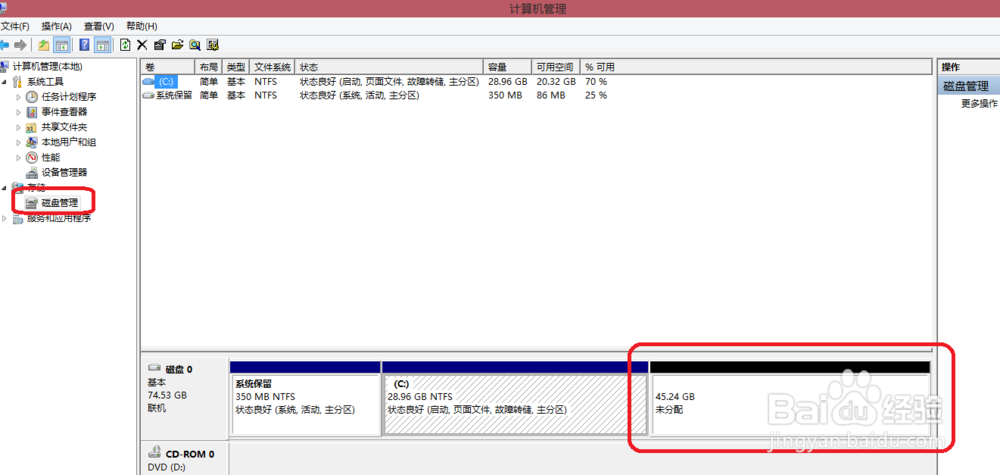
Task: Sort by the 卷 column header
Action: coord(168,67)
